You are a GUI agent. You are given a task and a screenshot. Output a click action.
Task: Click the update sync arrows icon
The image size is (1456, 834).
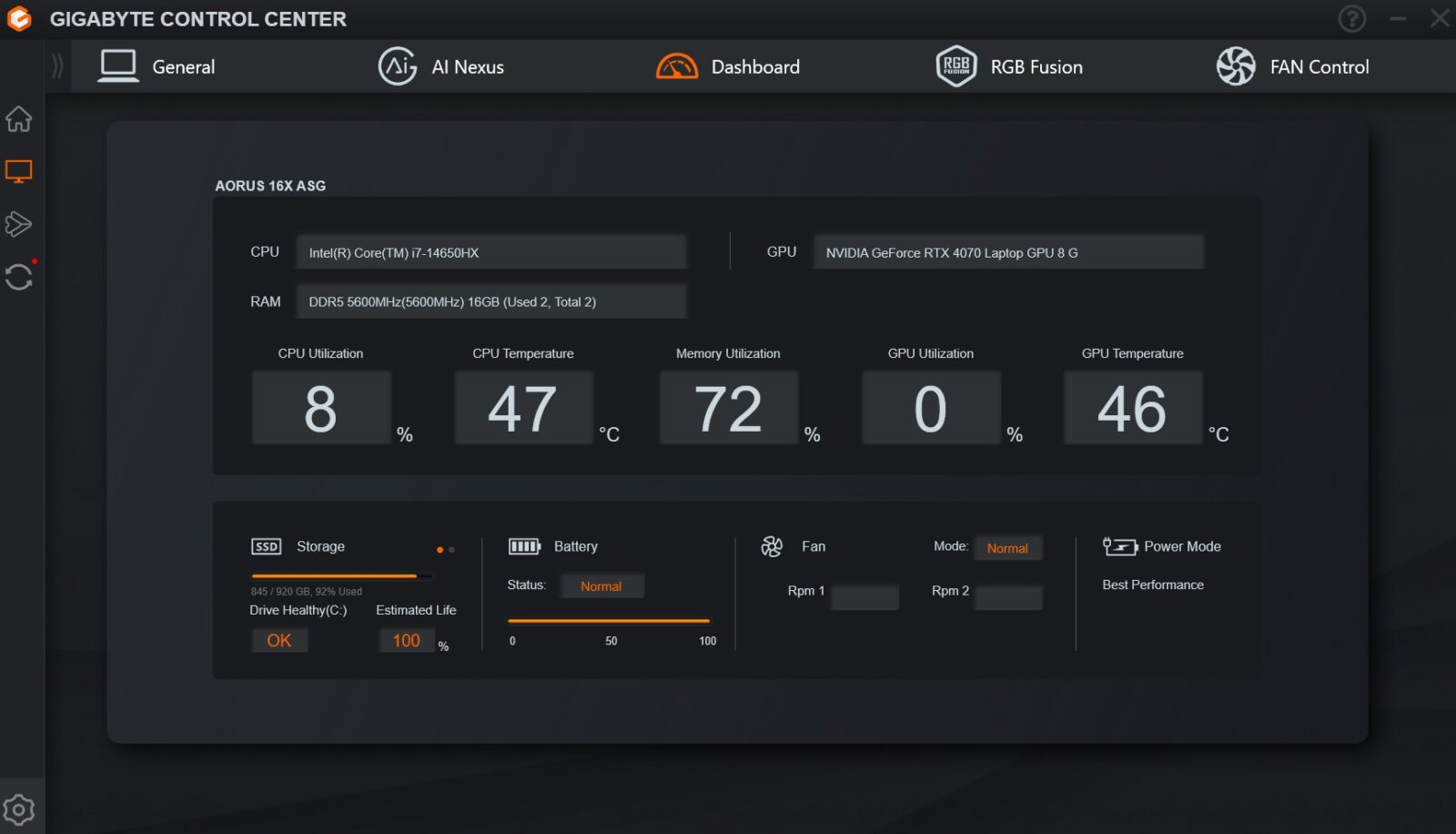click(x=19, y=277)
